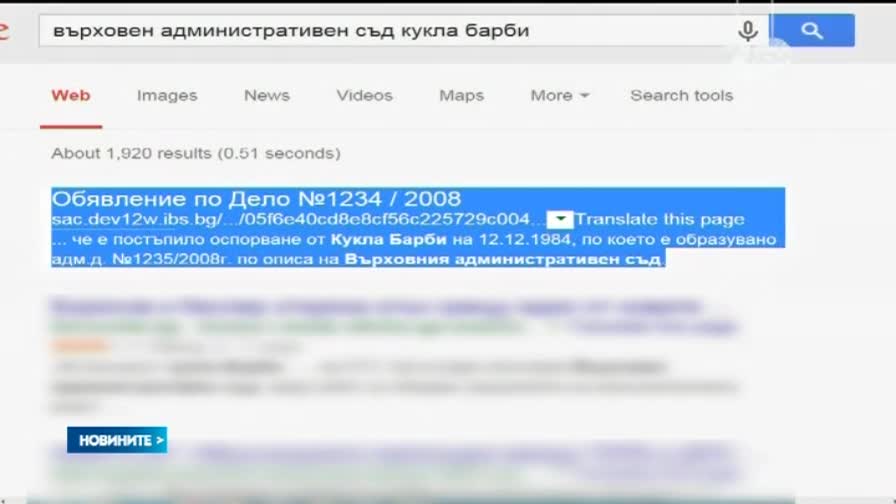Image resolution: width=896 pixels, height=504 pixels.
Task: Go to the Videos tab
Action: tap(365, 95)
